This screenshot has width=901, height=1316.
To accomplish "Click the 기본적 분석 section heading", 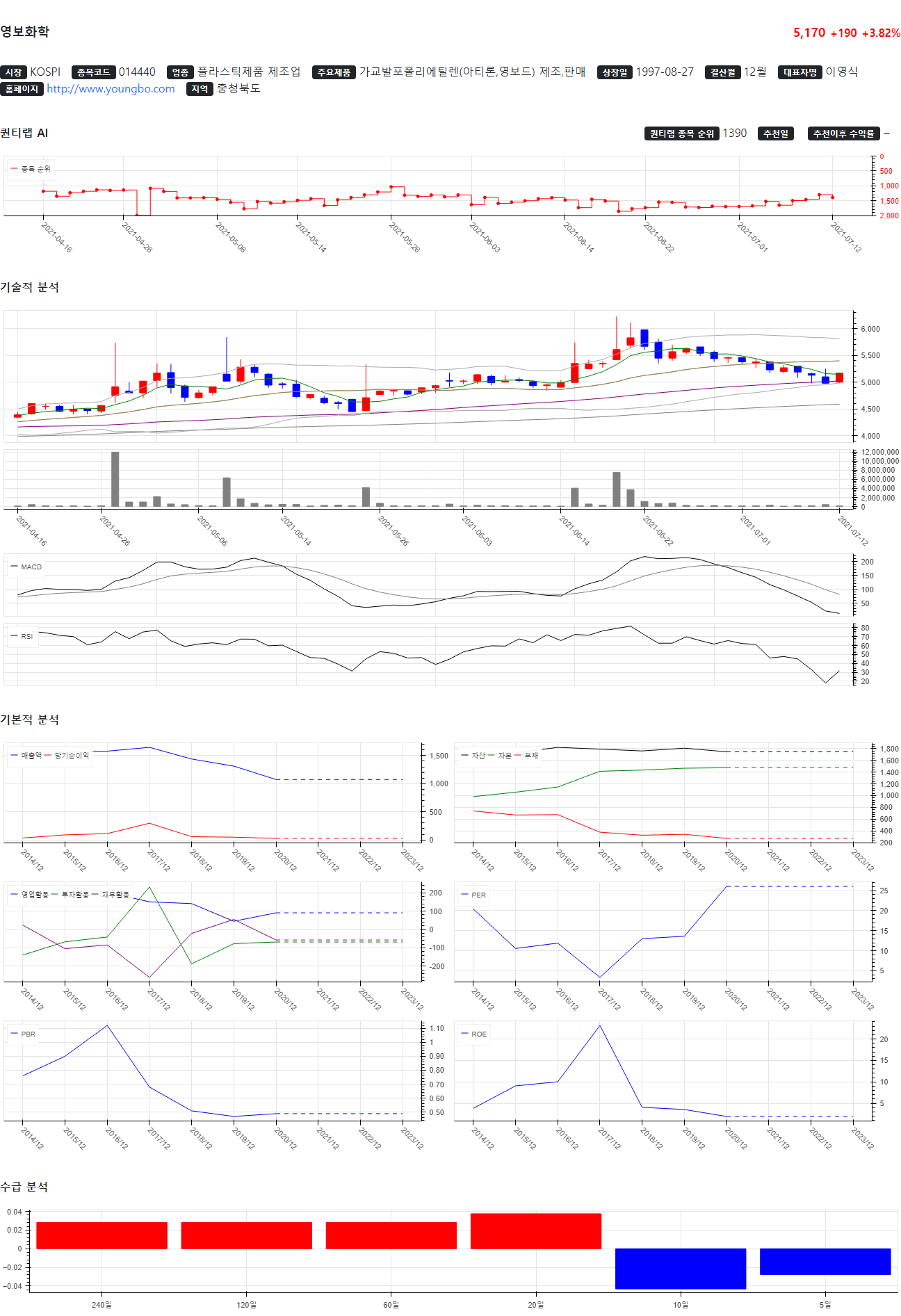I will tap(30, 720).
